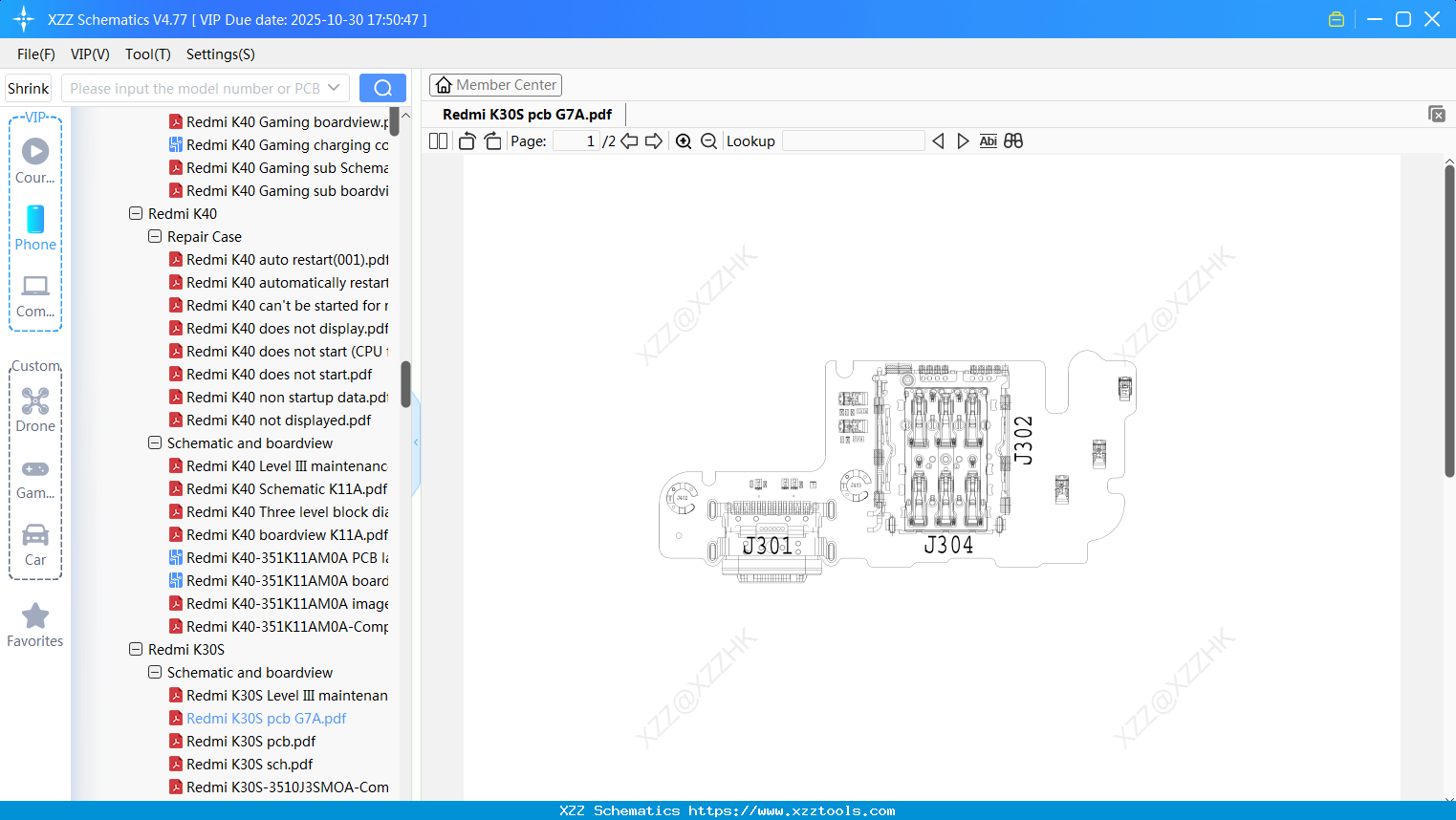Click the XZZ Schematics app logo

pos(23,19)
